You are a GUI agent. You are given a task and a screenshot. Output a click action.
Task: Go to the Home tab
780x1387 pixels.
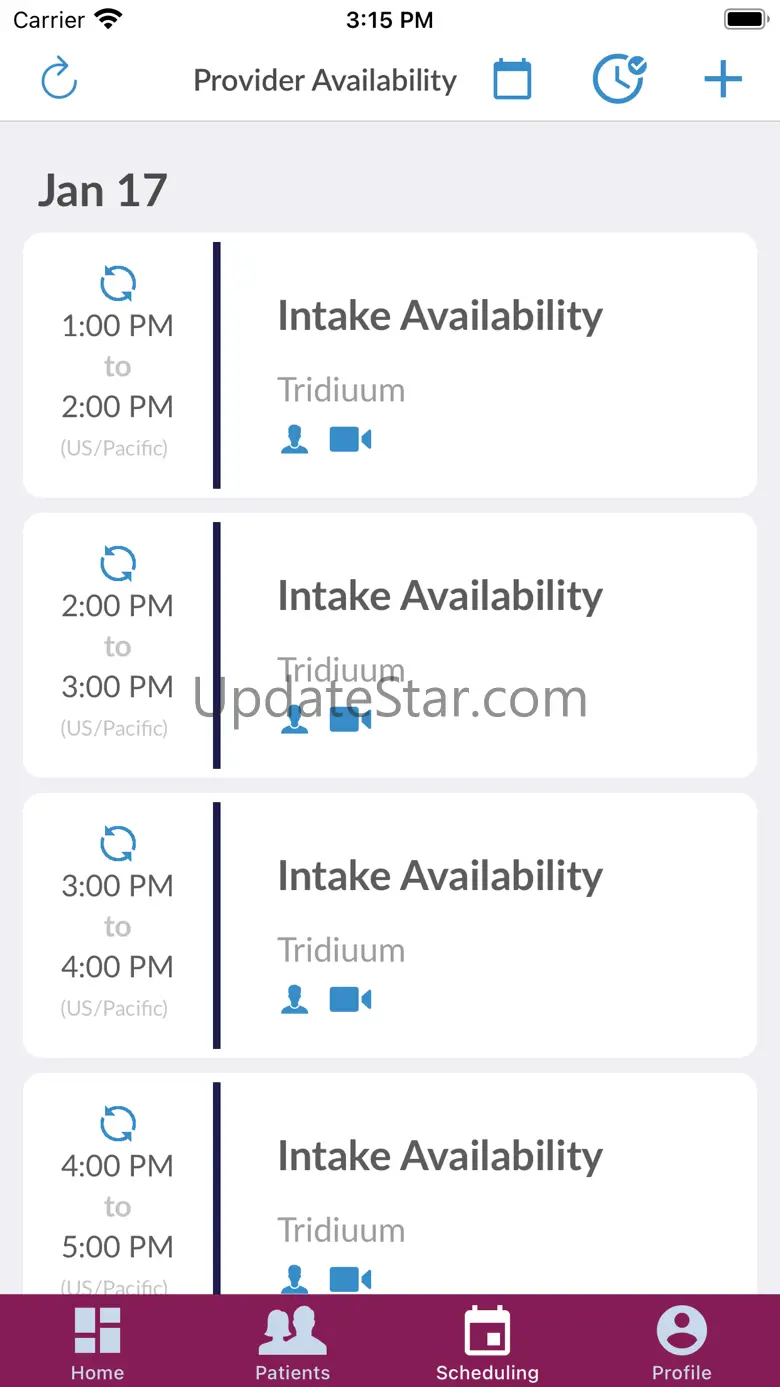(x=97, y=1342)
